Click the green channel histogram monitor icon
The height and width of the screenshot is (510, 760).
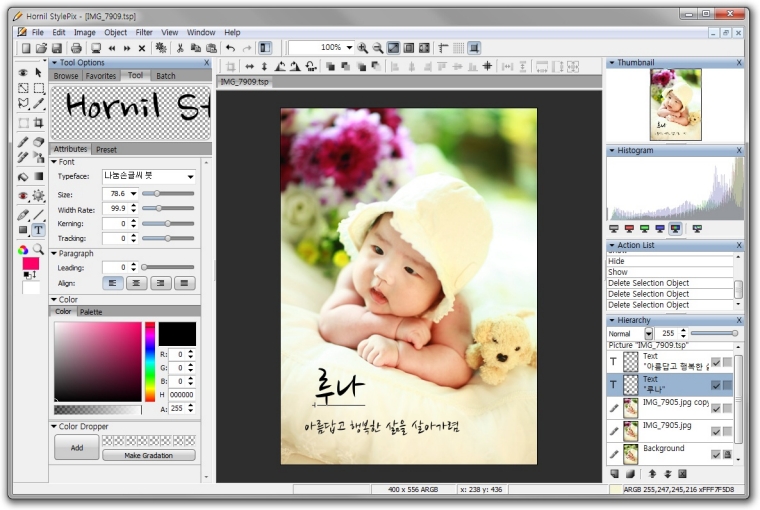pos(645,229)
